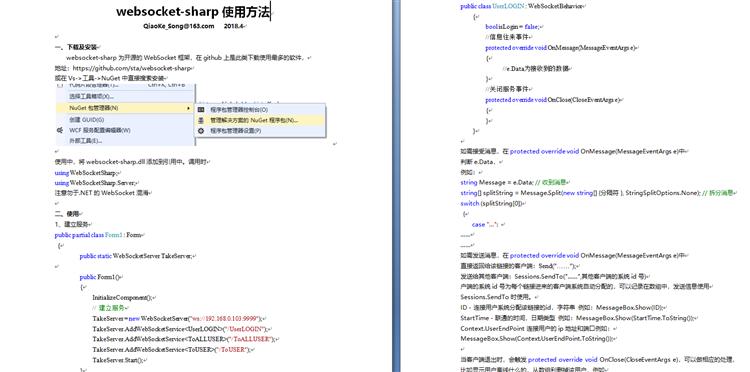Choose the 创建 GUID(G) menu entry

point(125,120)
